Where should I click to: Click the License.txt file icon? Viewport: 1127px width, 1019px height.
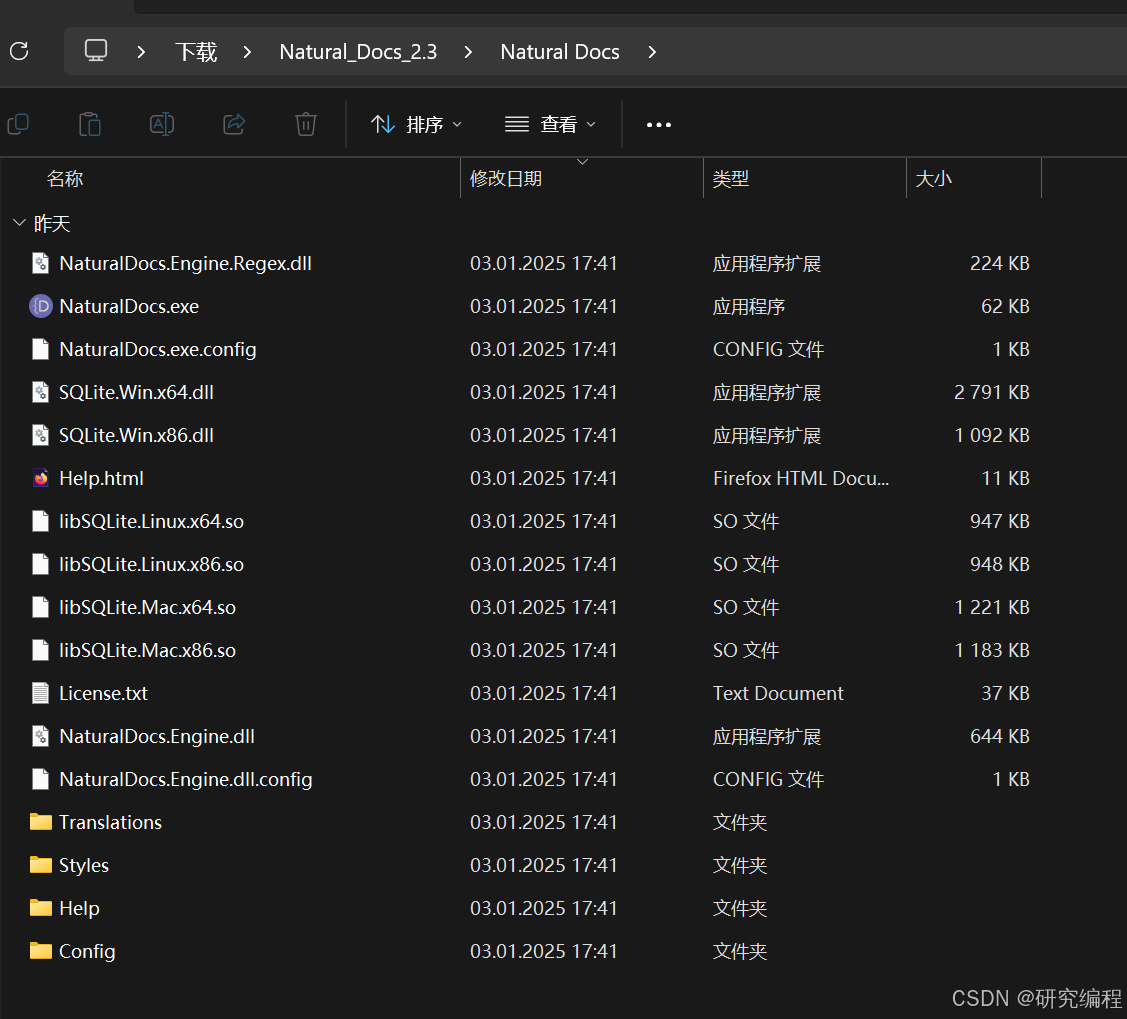click(41, 693)
